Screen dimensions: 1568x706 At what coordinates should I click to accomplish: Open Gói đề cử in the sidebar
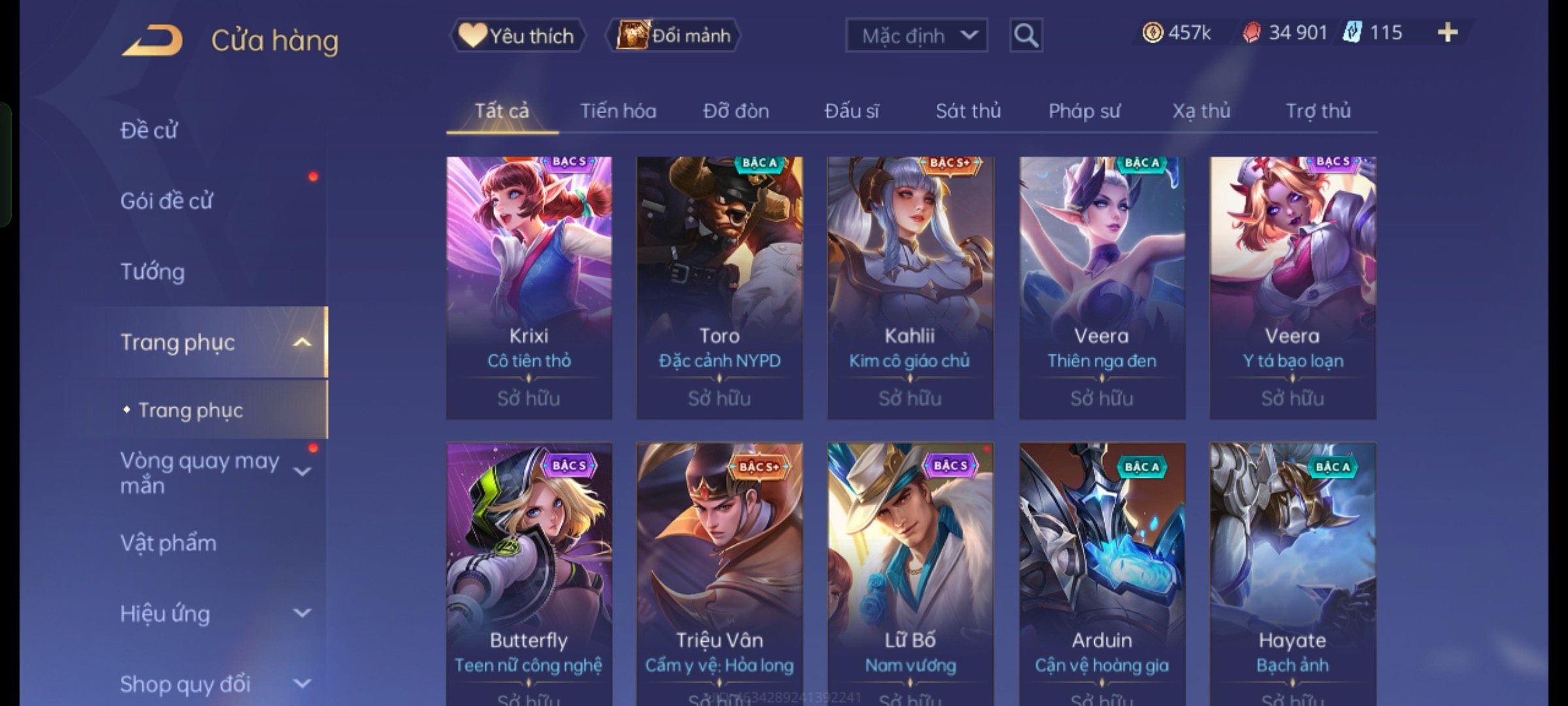[167, 201]
